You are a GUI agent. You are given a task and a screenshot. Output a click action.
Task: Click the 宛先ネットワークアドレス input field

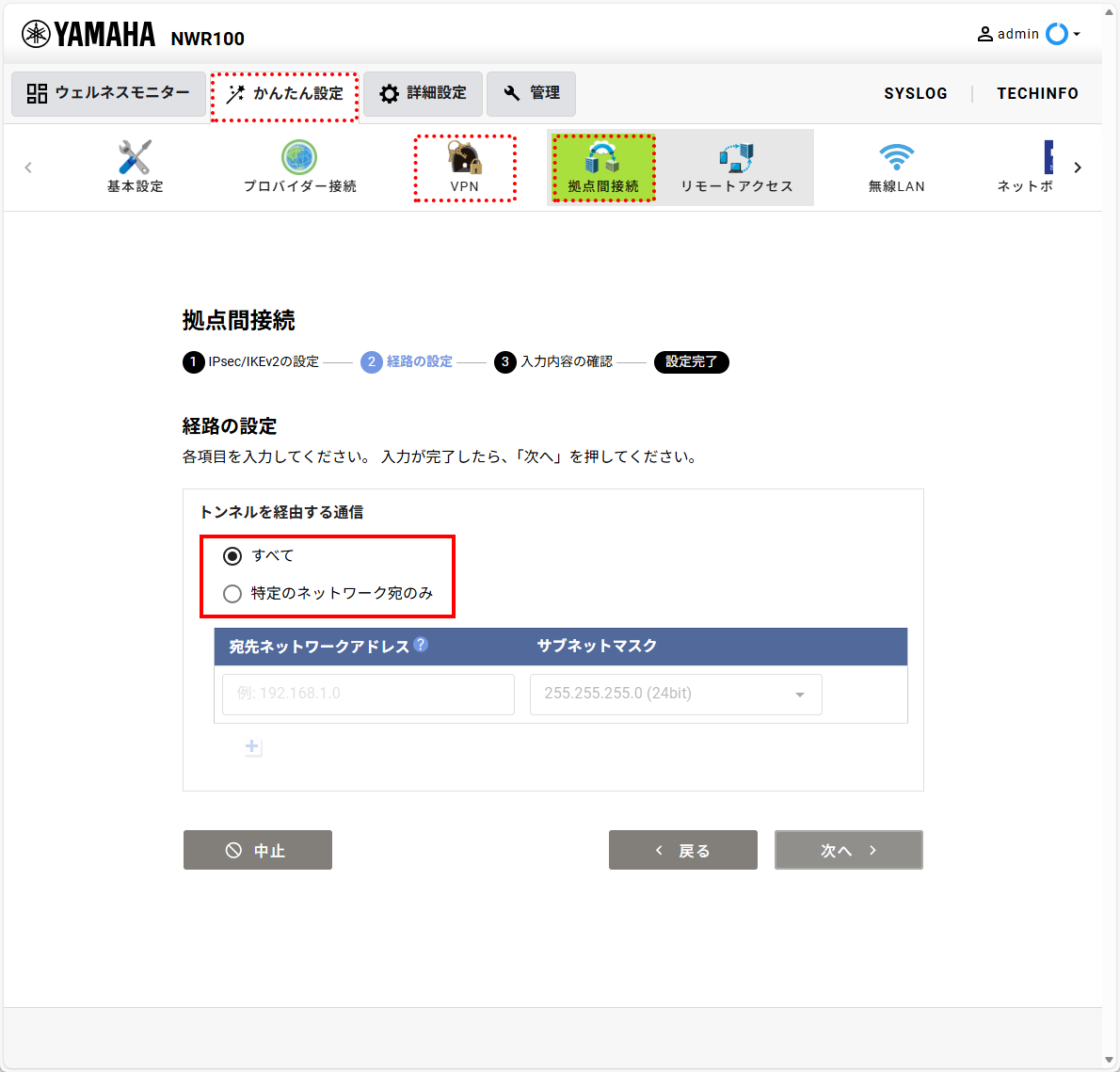(x=369, y=695)
